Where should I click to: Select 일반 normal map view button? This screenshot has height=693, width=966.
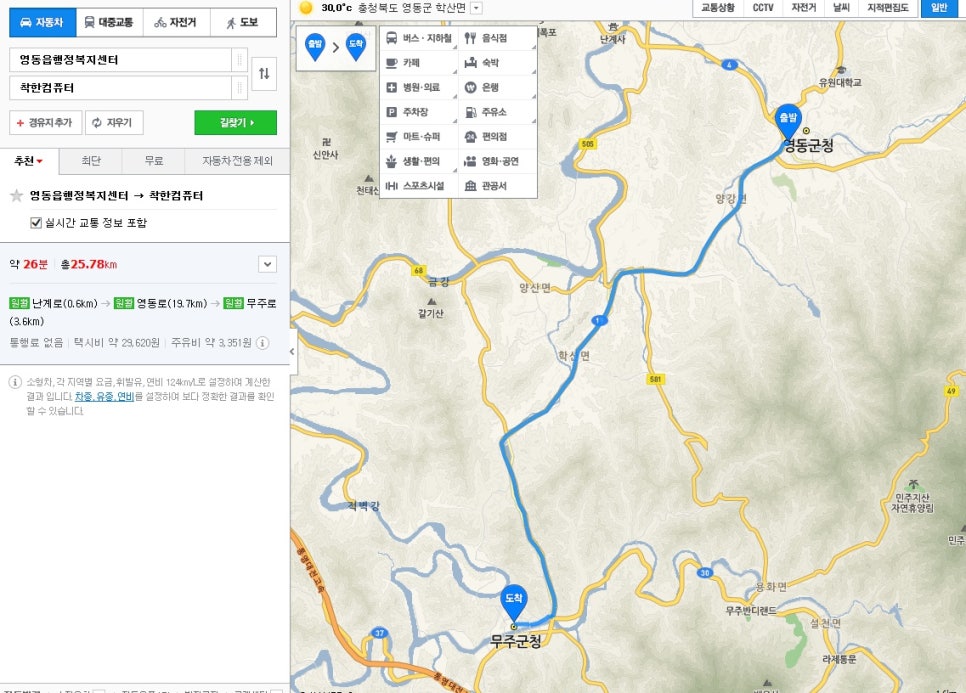(939, 7)
